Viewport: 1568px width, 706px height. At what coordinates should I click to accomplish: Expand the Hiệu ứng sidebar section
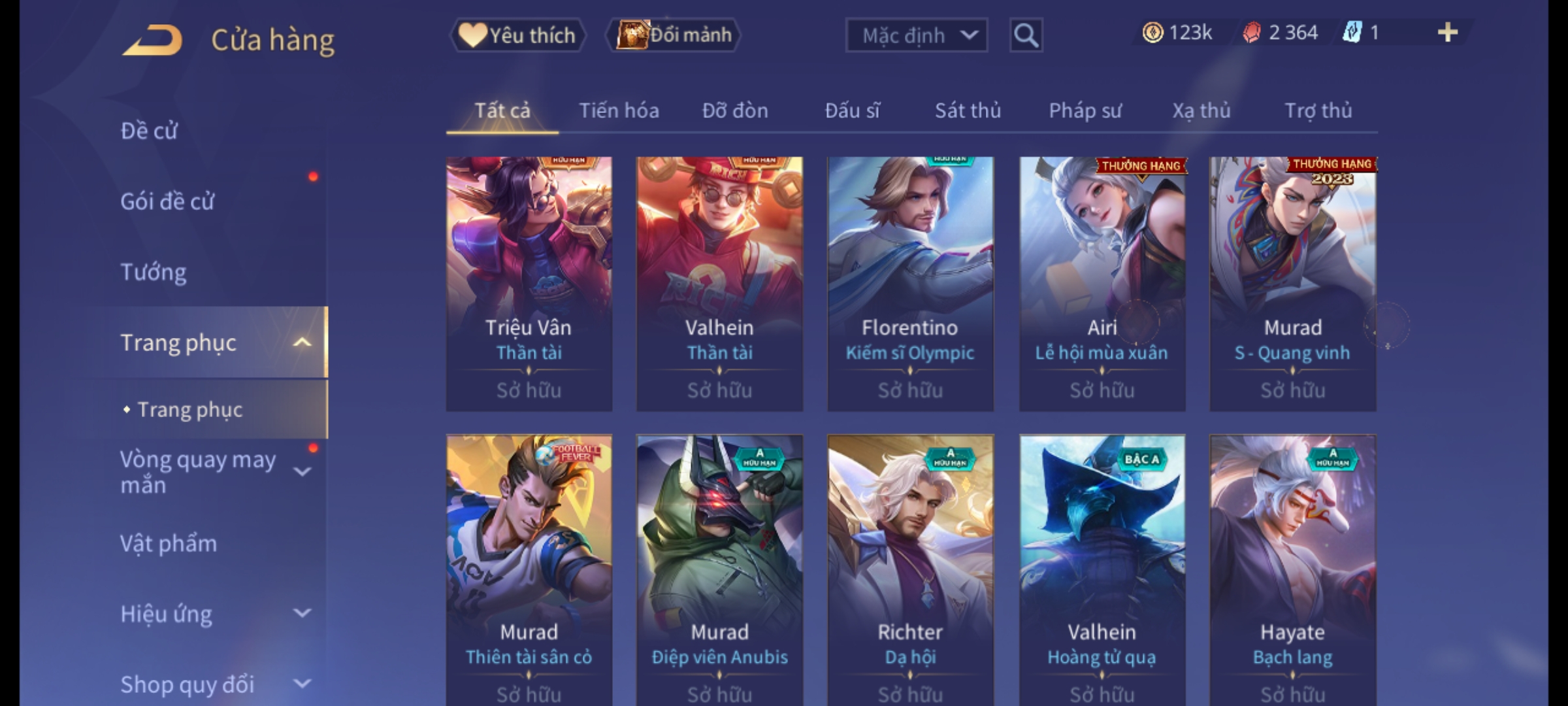coord(302,613)
